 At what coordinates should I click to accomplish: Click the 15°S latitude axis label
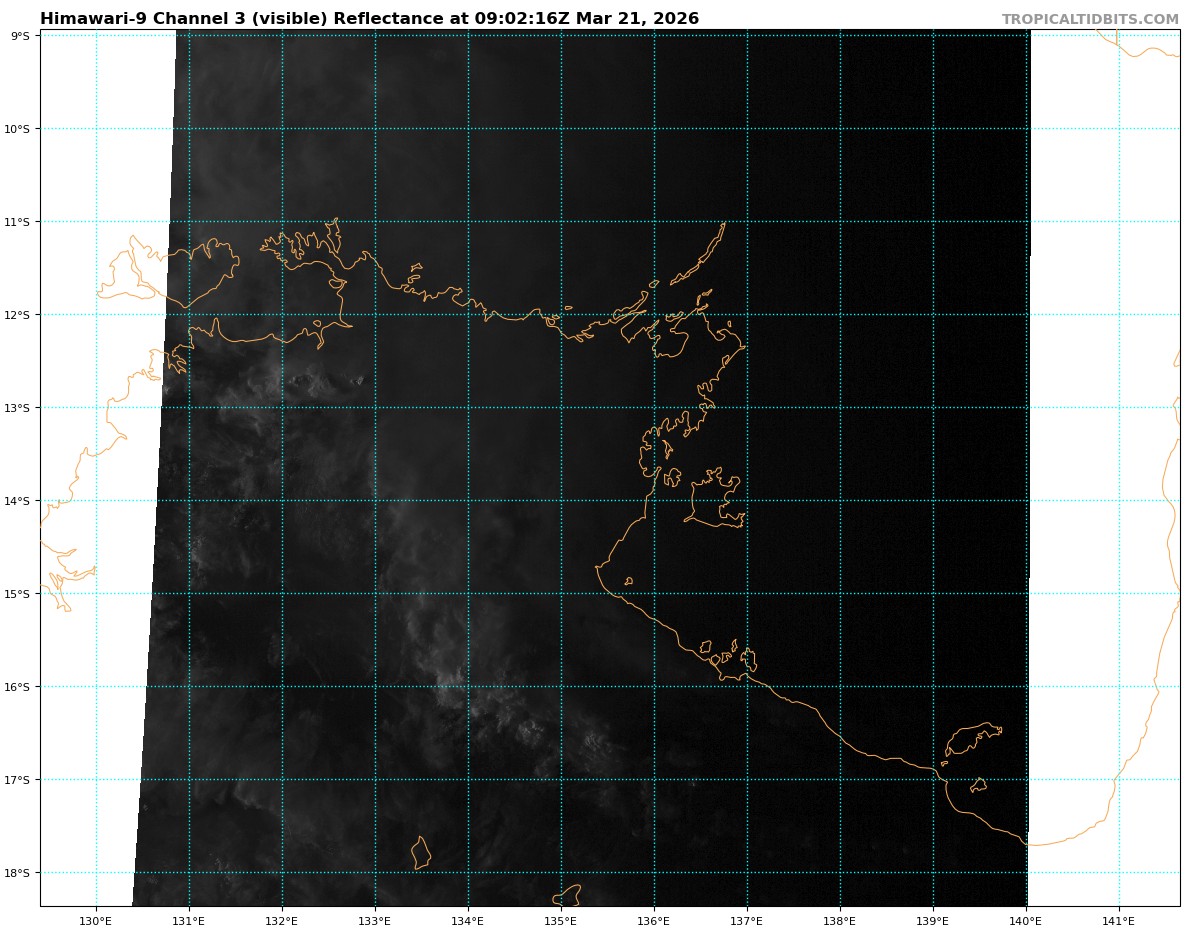pos(18,594)
